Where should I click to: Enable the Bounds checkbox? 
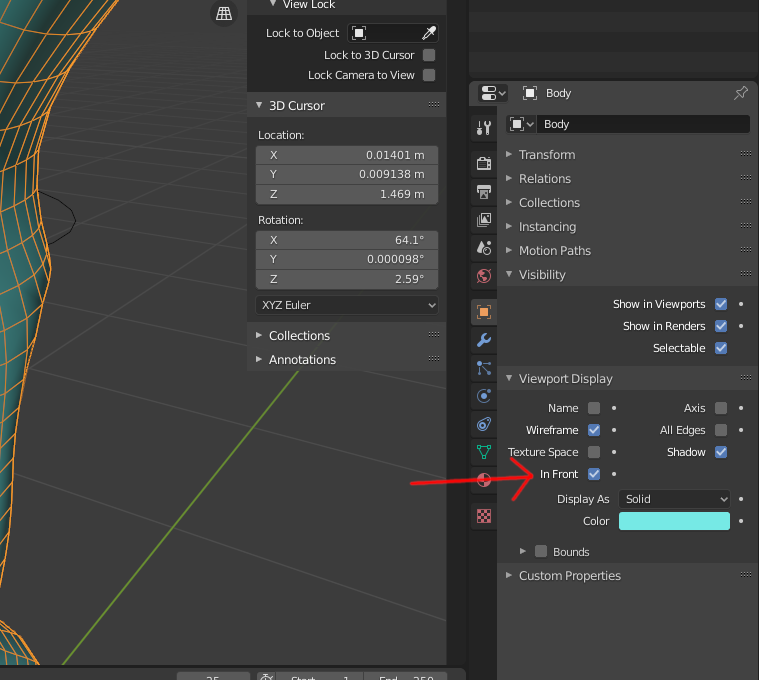(541, 551)
